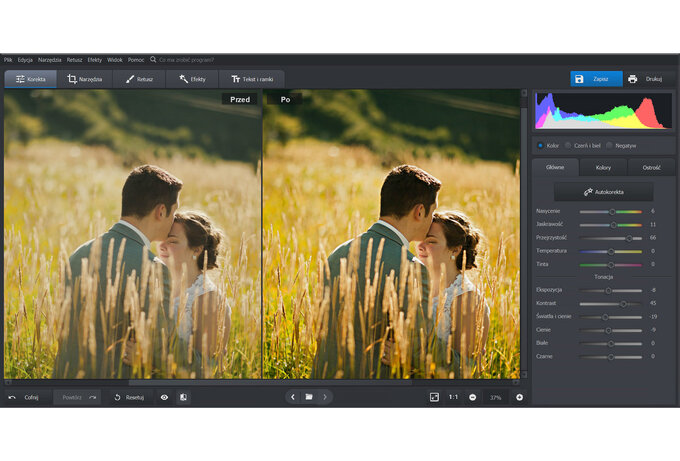This screenshot has height=461, width=680.
Task: Switch to the Kolory tab
Action: pyautogui.click(x=603, y=167)
